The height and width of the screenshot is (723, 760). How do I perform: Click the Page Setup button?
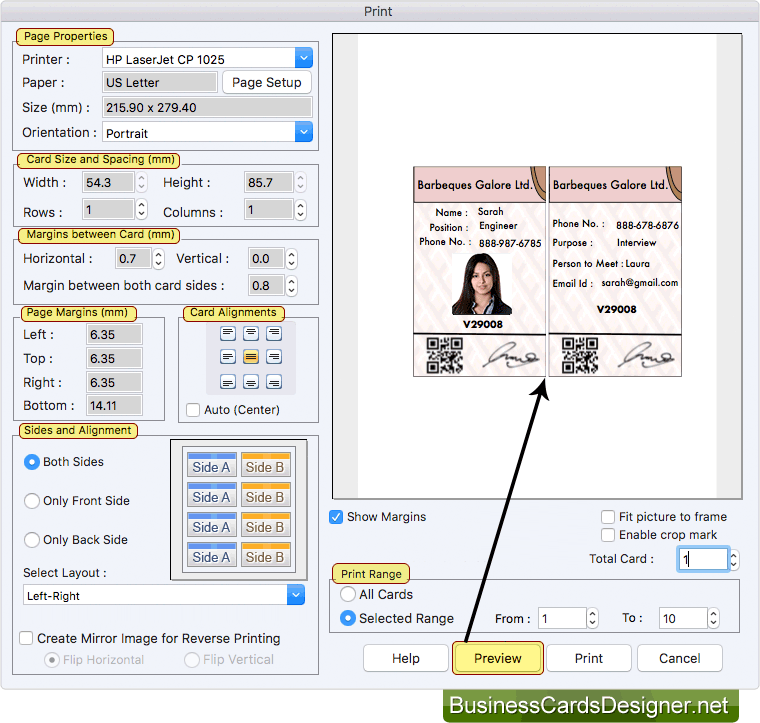tap(267, 82)
